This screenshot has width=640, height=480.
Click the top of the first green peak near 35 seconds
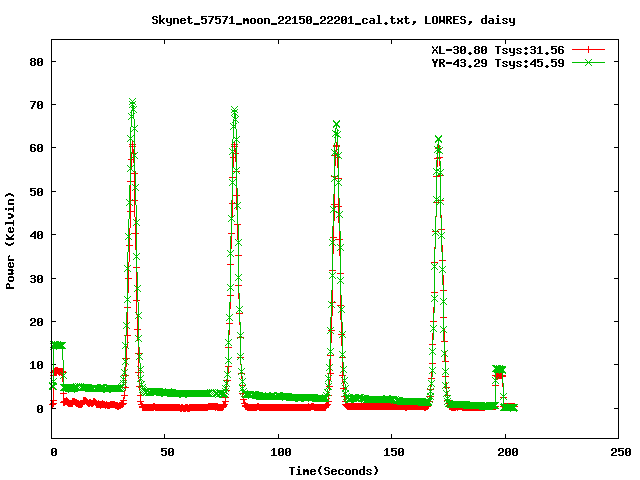132,102
